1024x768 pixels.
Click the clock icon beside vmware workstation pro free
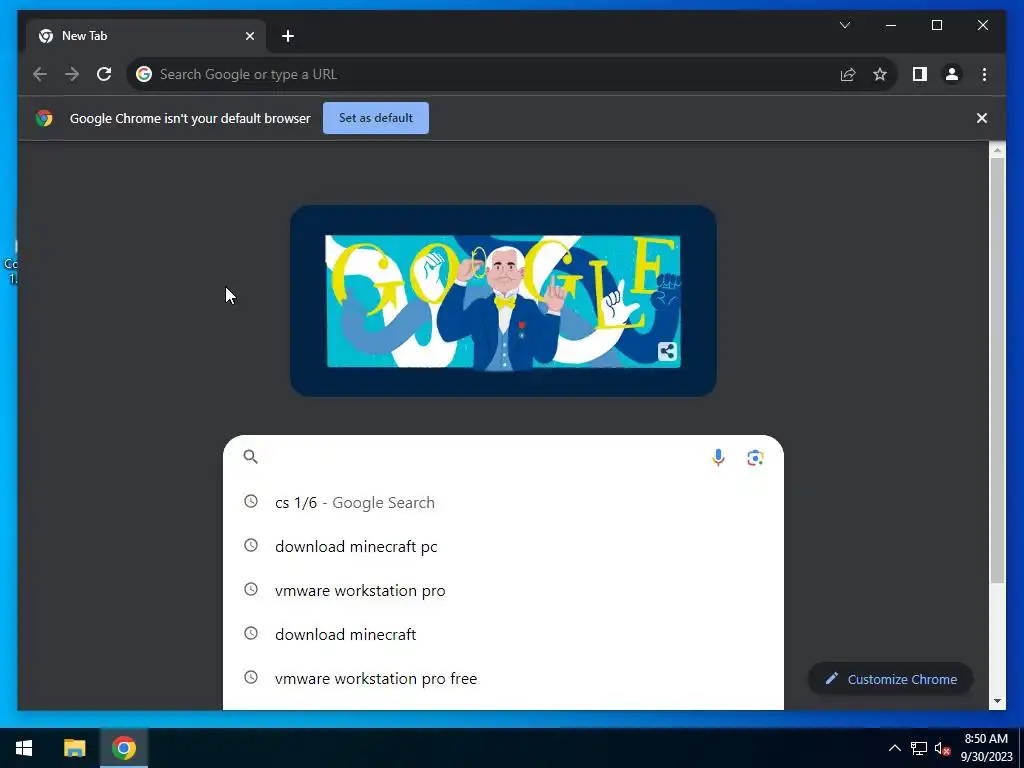pyautogui.click(x=251, y=677)
